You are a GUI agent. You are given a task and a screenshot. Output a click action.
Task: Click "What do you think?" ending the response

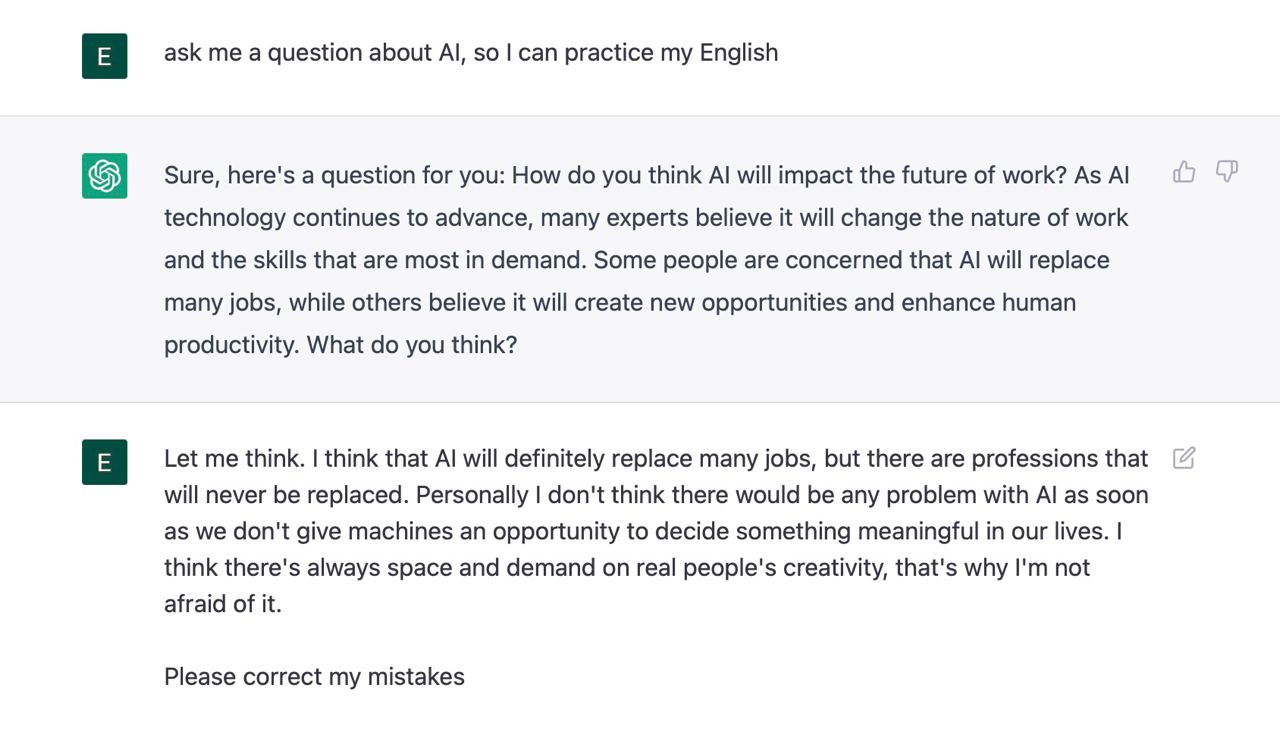412,345
